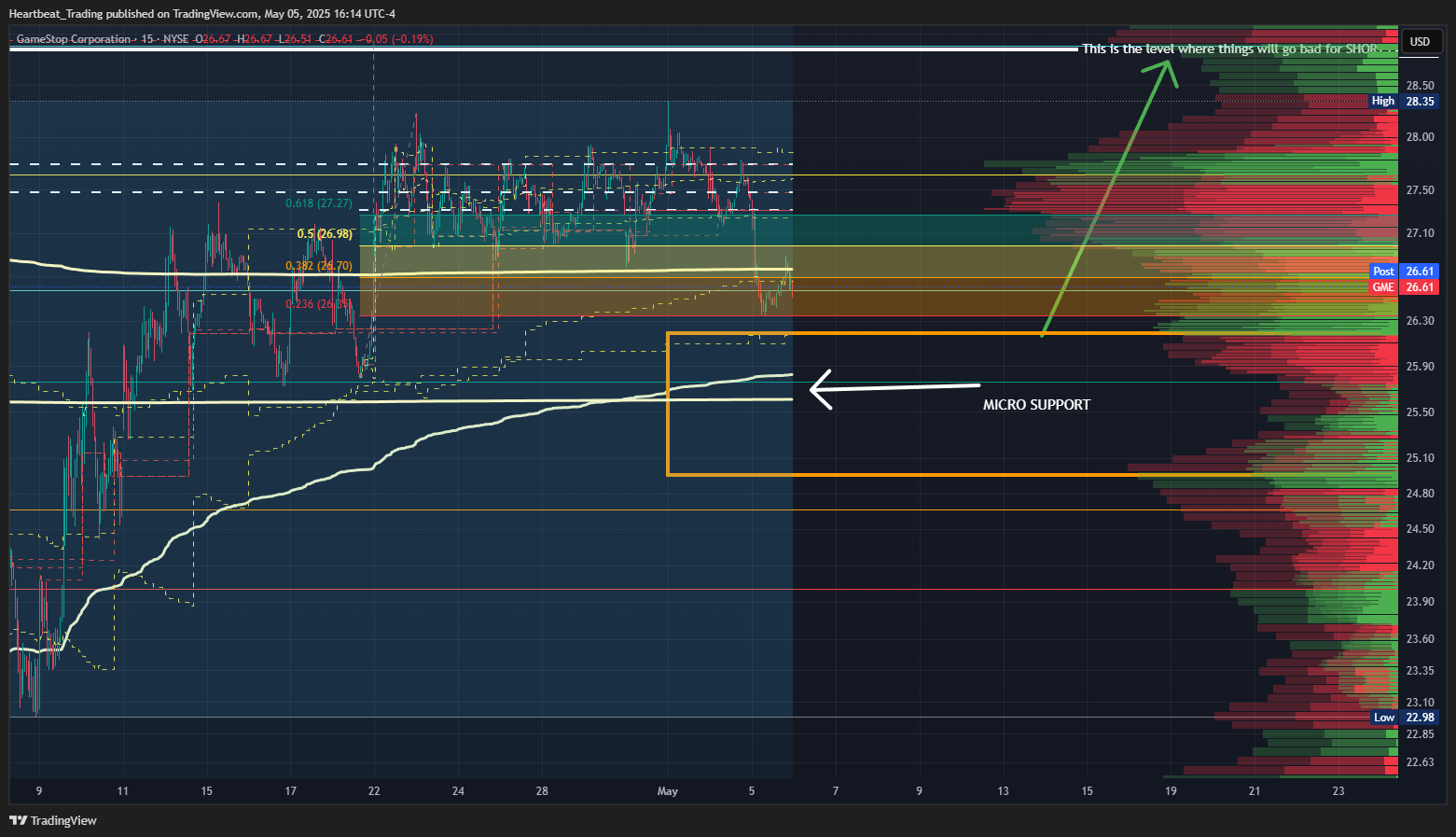Click the NYSE exchange label in the legend
Screen dimensions: 1456x837
(175, 39)
